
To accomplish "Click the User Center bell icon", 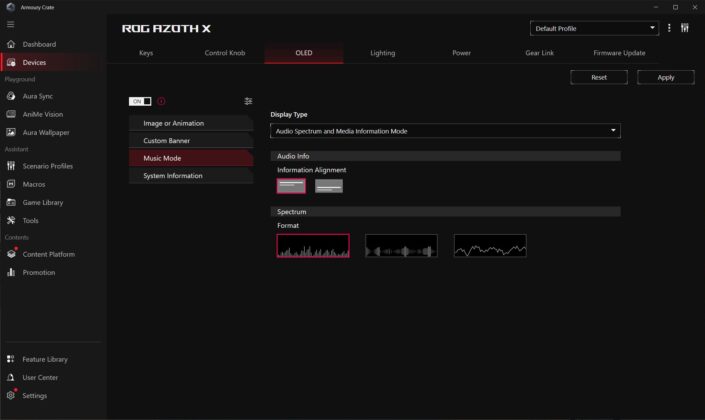I will pyautogui.click(x=11, y=377).
